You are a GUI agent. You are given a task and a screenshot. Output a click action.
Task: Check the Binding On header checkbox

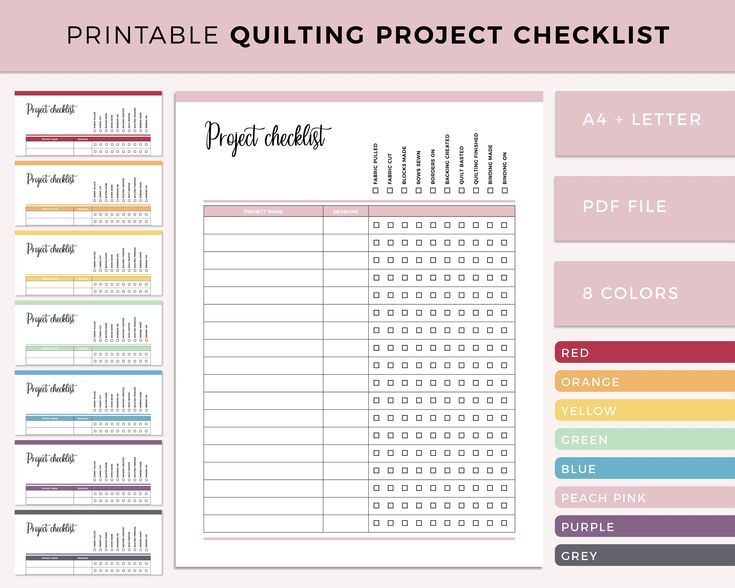click(x=505, y=190)
